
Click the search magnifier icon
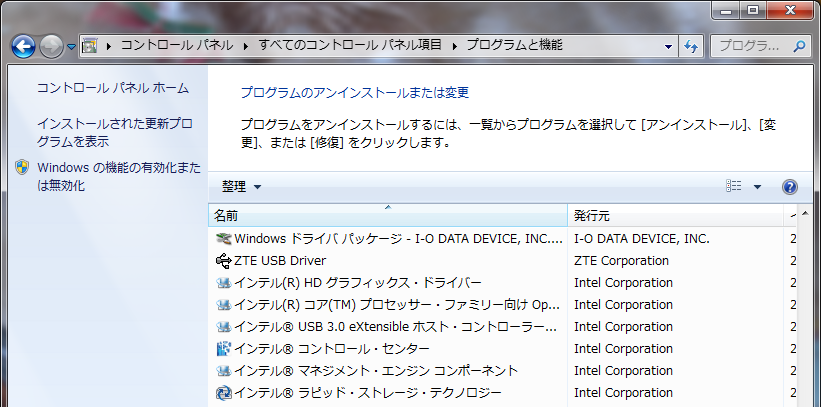[x=799, y=46]
